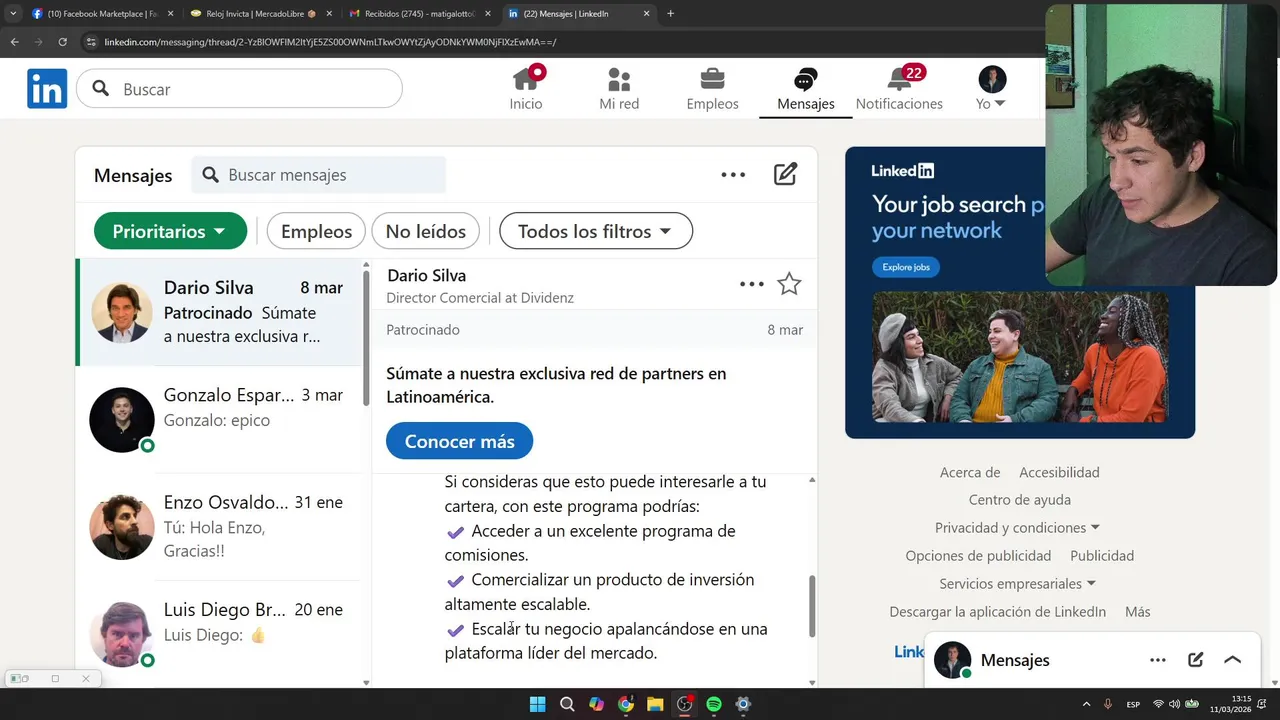
Task: Compose new message pencil icon in Mensajes header
Action: (x=786, y=174)
